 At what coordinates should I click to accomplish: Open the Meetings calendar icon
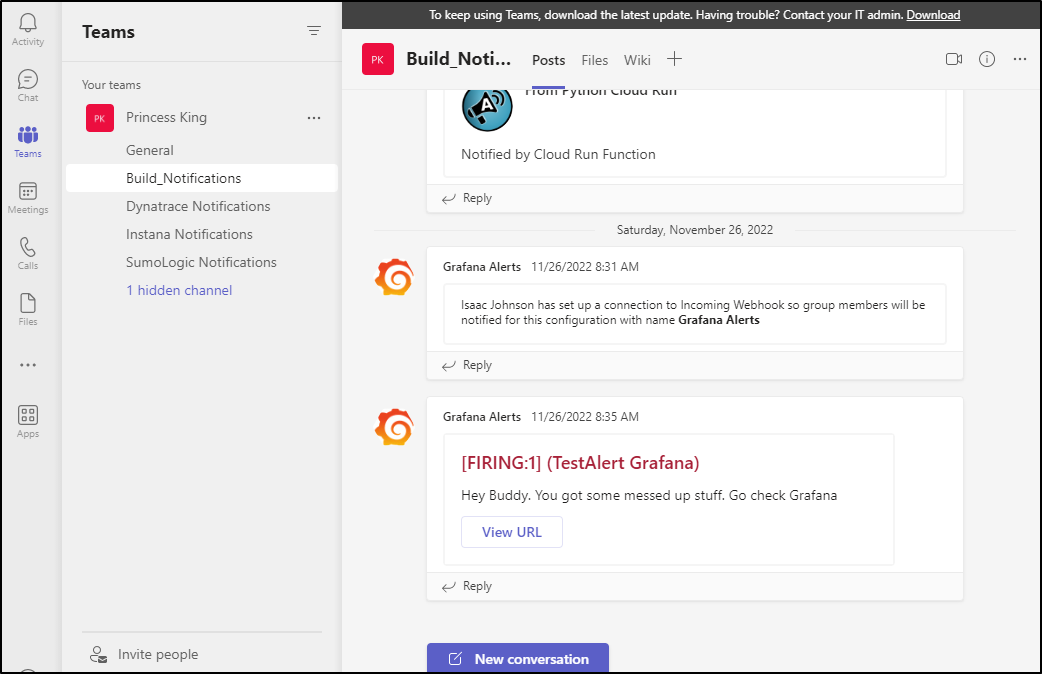(27, 191)
